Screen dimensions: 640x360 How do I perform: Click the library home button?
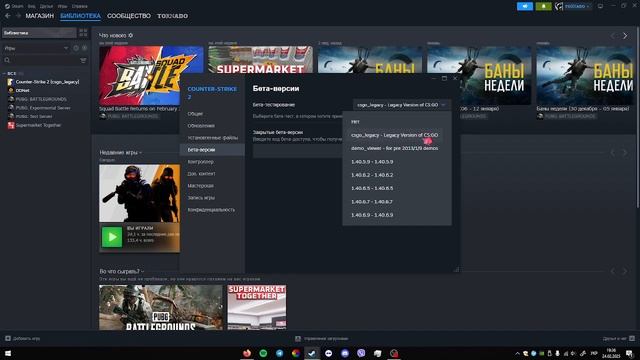point(39,33)
